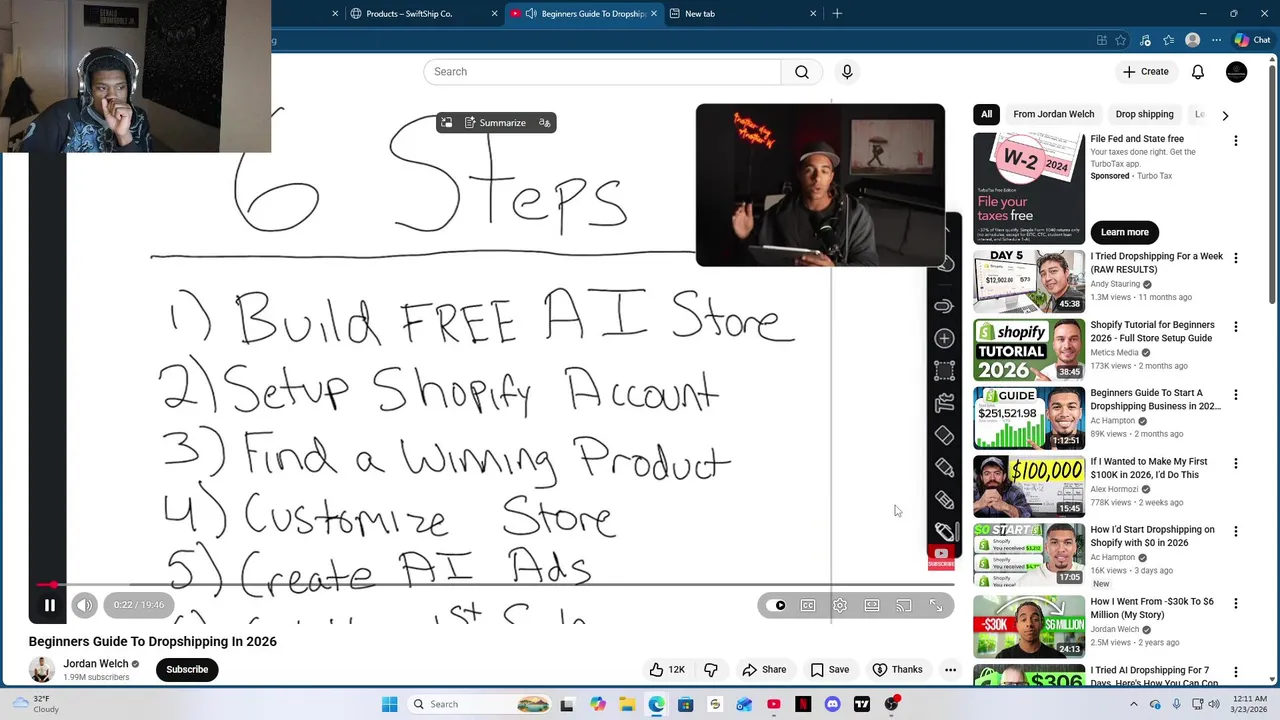Image resolution: width=1280 pixels, height=720 pixels.
Task: Open options for Beginners Guide To Start A Dropshipping
Action: click(x=1236, y=395)
